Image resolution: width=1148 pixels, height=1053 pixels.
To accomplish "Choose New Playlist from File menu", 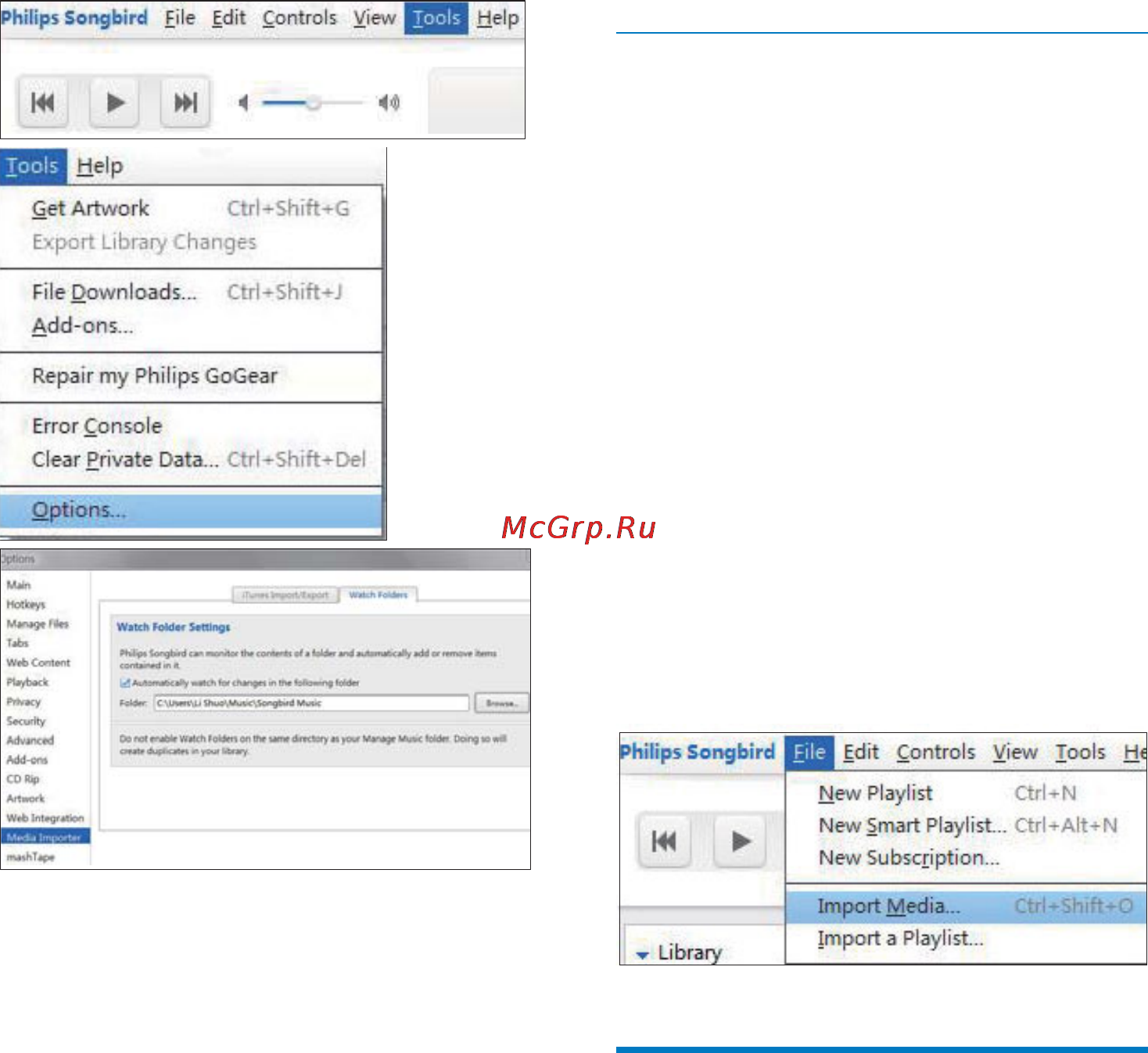I will point(967,793).
